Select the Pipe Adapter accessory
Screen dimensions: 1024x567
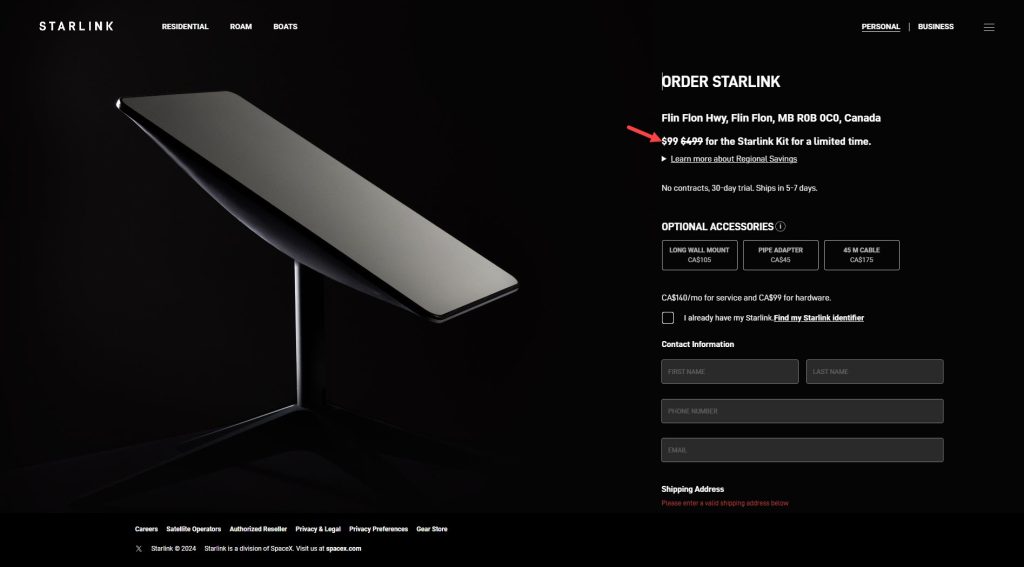[780, 255]
